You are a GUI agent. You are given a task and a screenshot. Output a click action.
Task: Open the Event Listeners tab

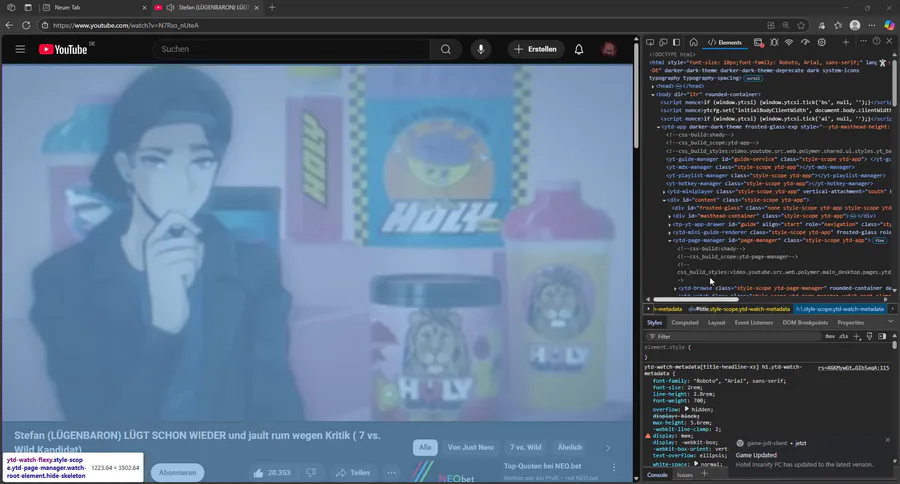click(754, 323)
